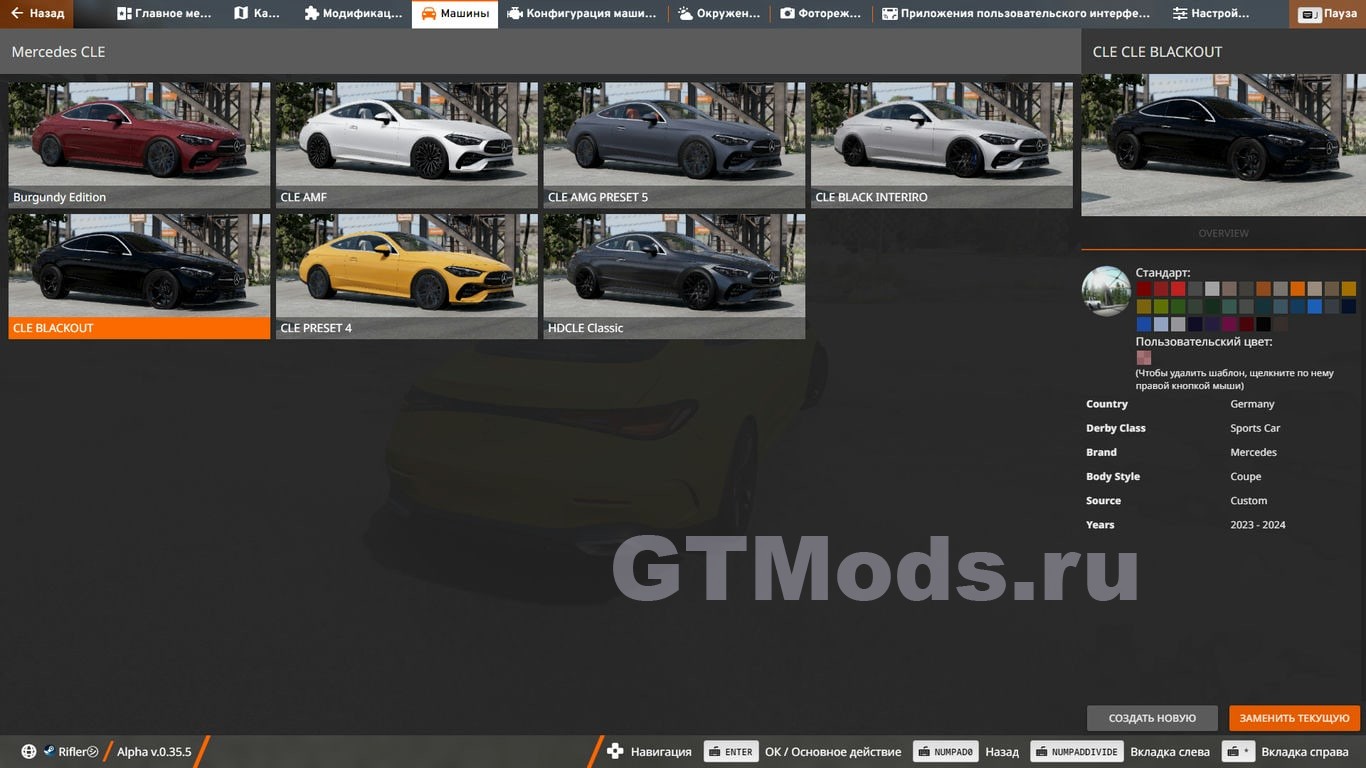This screenshot has height=768, width=1366.
Task: Click the Germany country value
Action: pyautogui.click(x=1252, y=404)
